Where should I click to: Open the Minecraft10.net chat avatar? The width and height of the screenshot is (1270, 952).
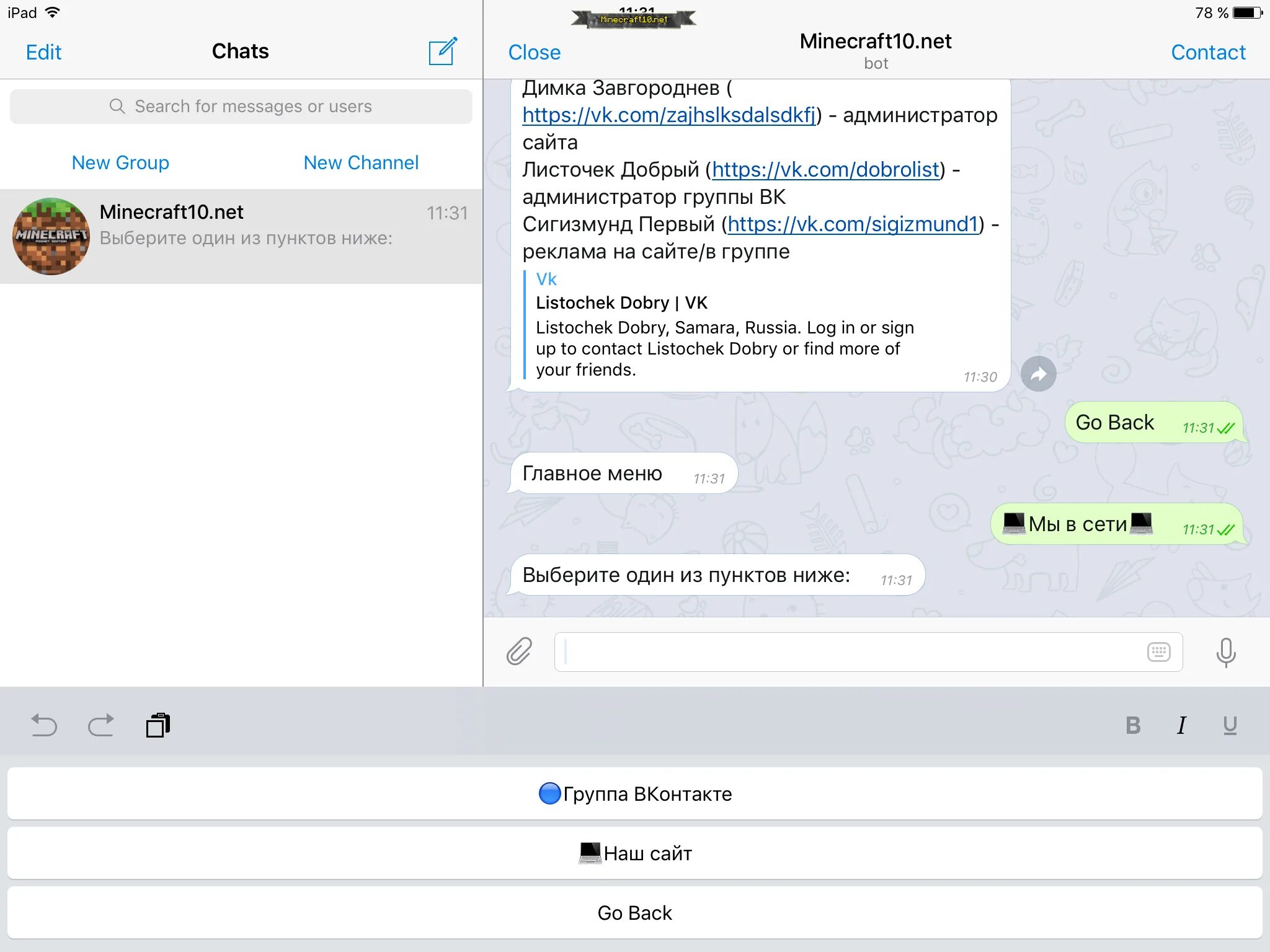click(51, 236)
